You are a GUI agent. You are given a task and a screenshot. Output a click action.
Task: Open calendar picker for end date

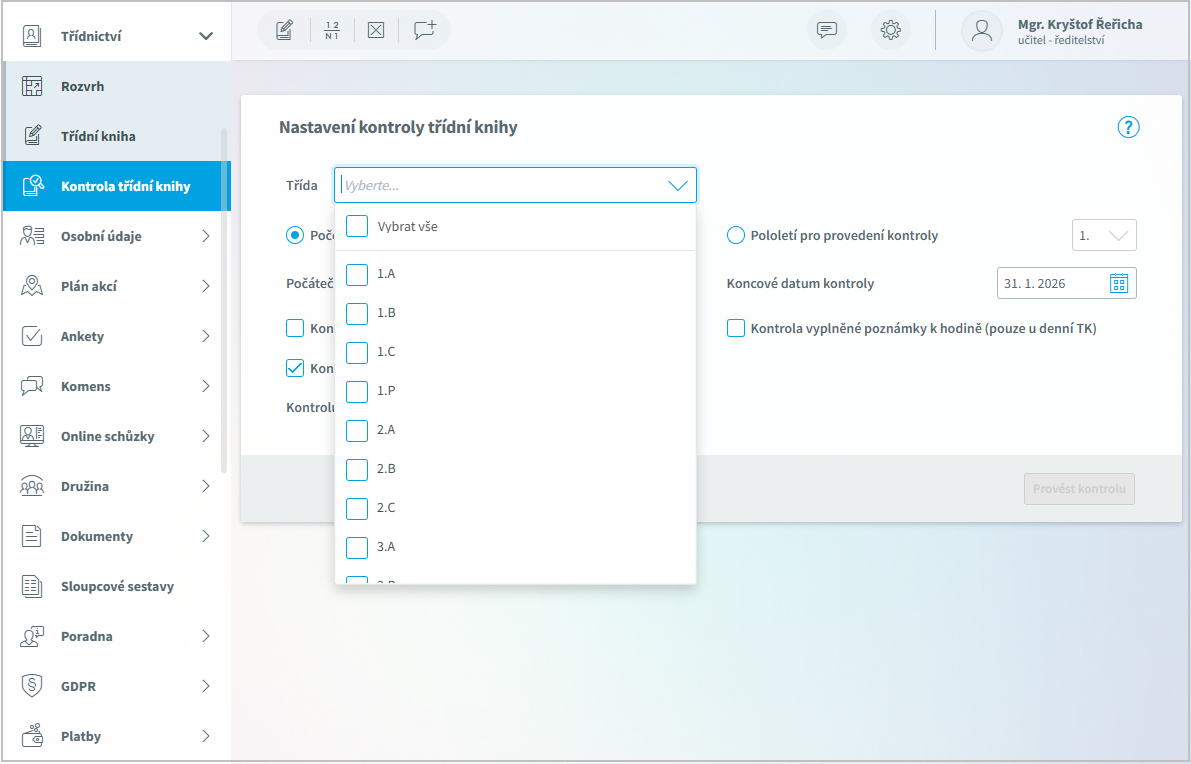coord(1118,284)
